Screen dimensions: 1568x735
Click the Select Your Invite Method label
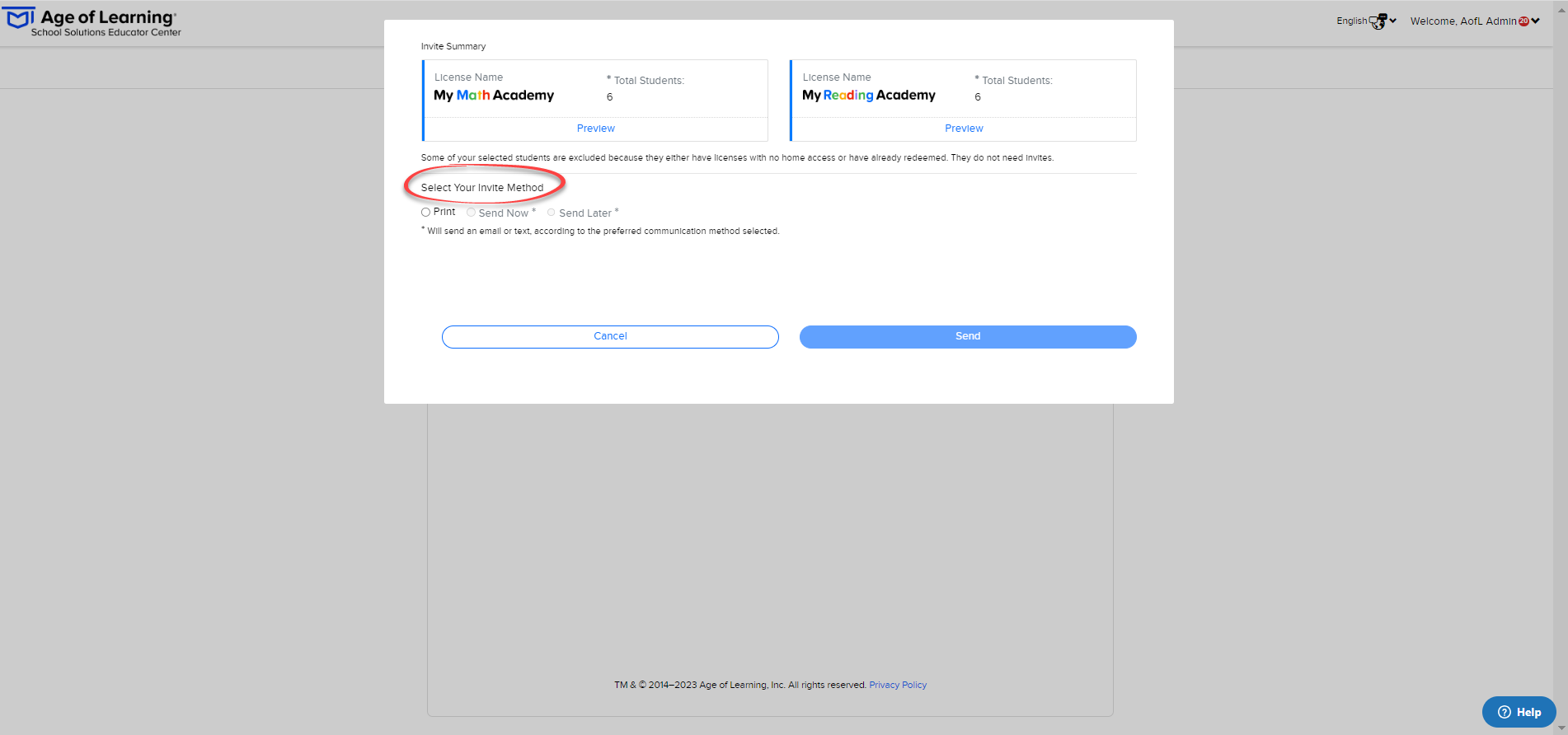[x=482, y=188]
